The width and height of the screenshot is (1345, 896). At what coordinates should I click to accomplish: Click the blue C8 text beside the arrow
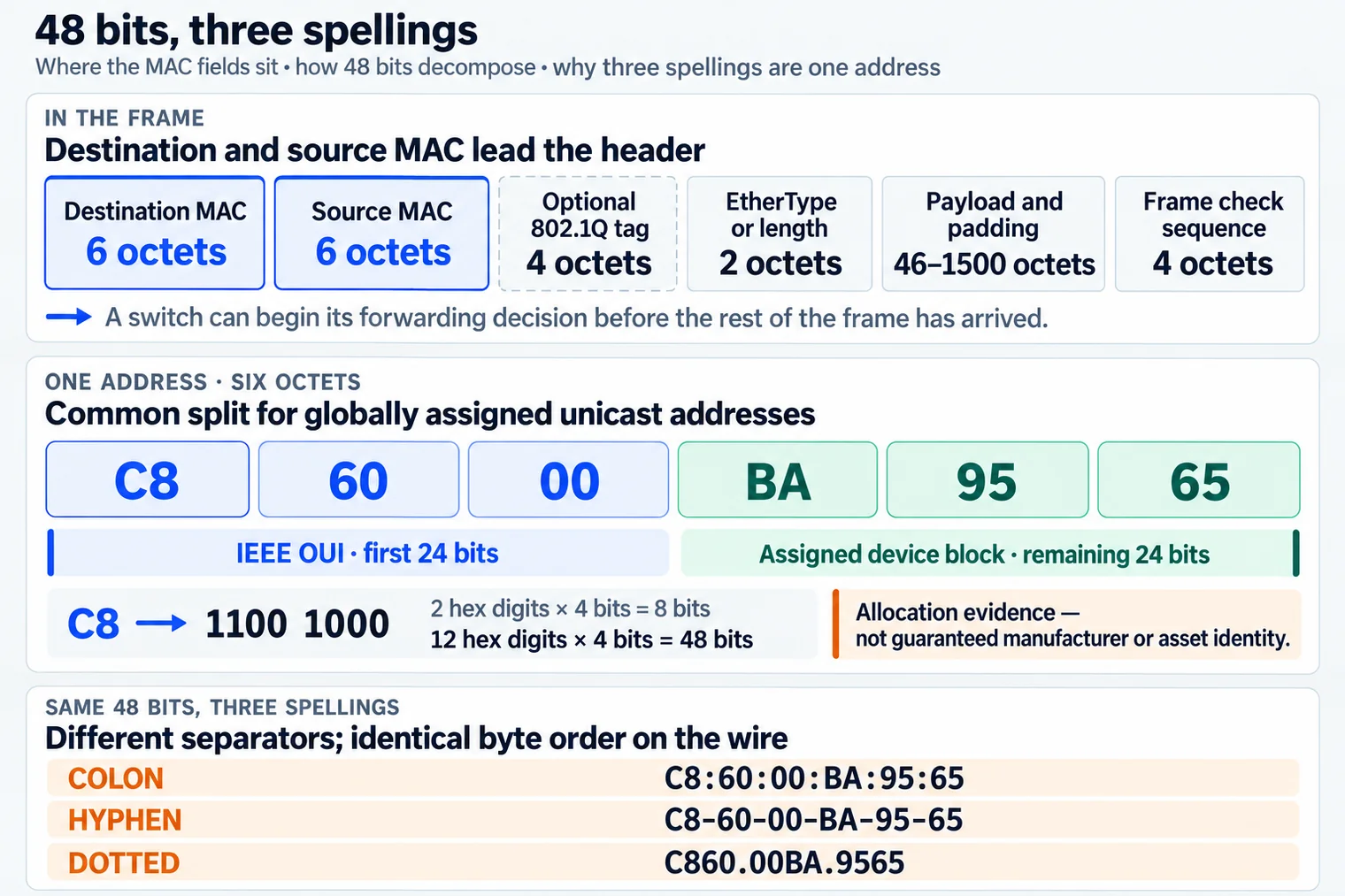(x=94, y=624)
